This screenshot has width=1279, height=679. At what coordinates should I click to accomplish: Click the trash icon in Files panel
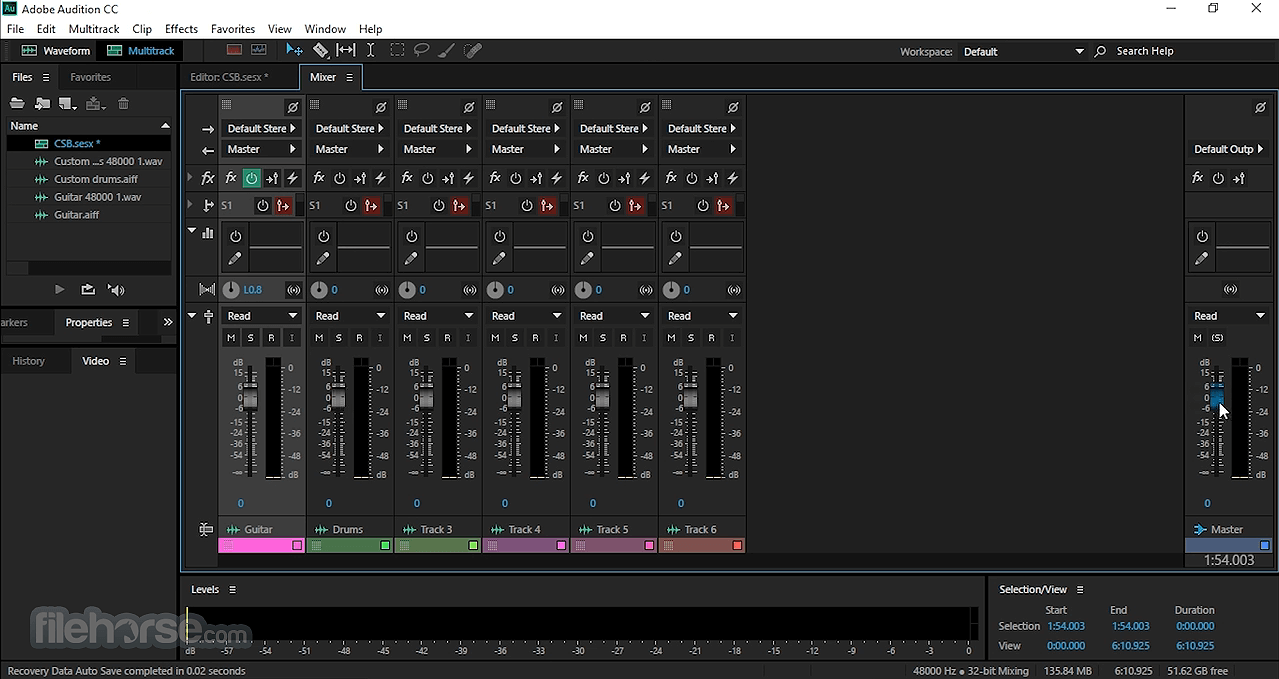[124, 103]
